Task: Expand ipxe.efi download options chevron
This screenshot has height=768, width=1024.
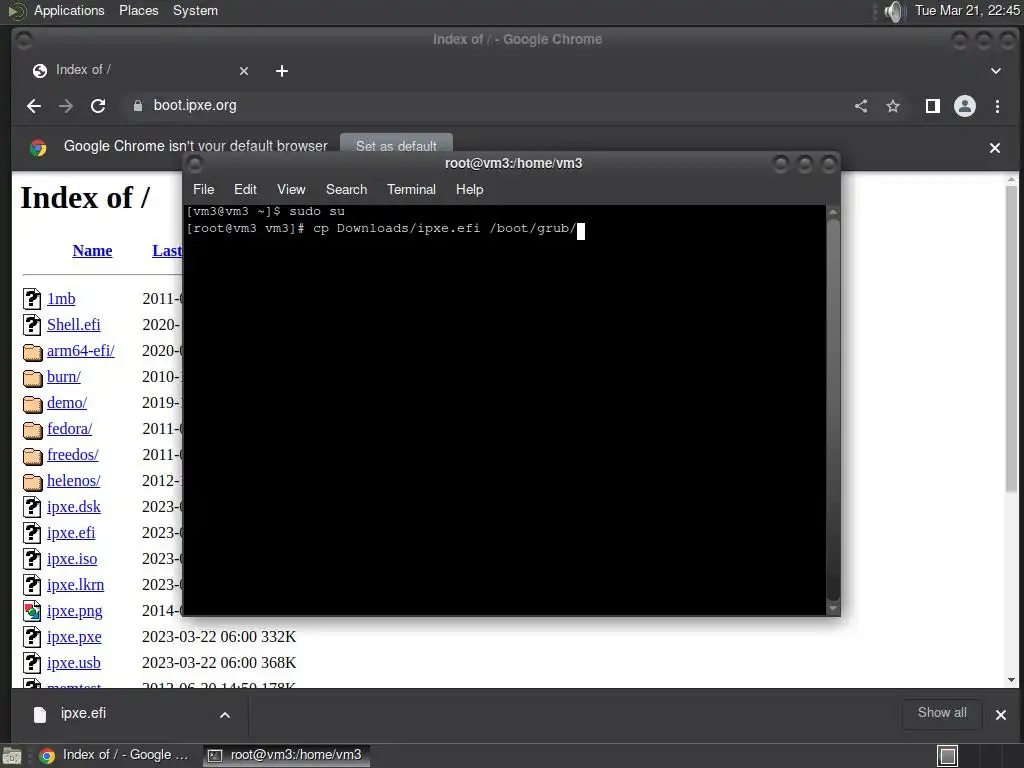Action: click(x=225, y=715)
